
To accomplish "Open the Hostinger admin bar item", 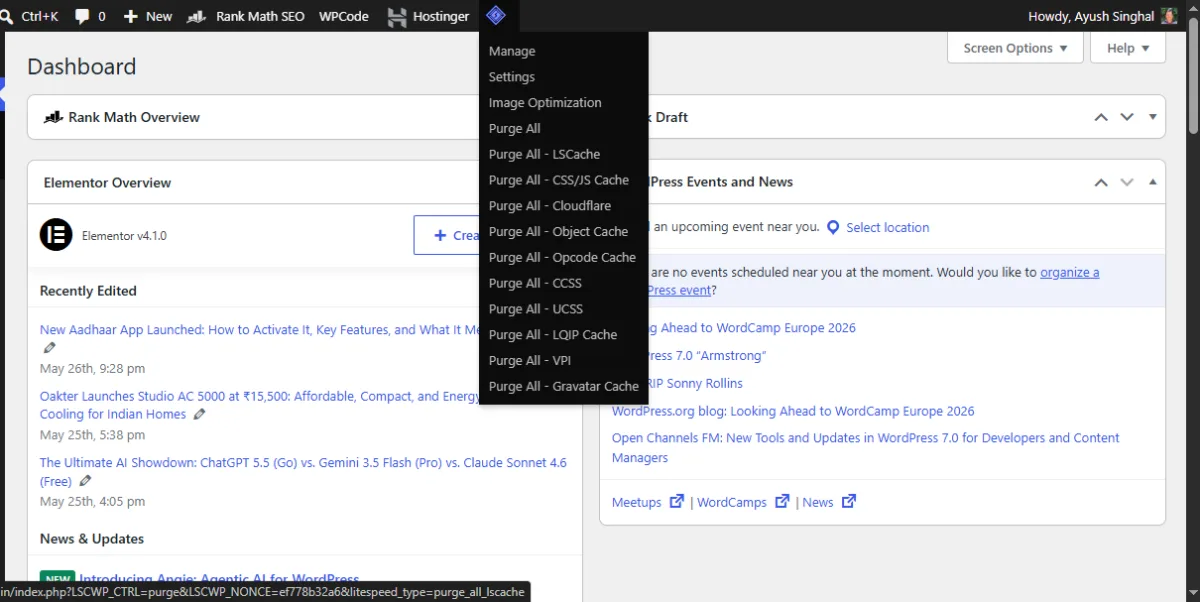I will [428, 16].
